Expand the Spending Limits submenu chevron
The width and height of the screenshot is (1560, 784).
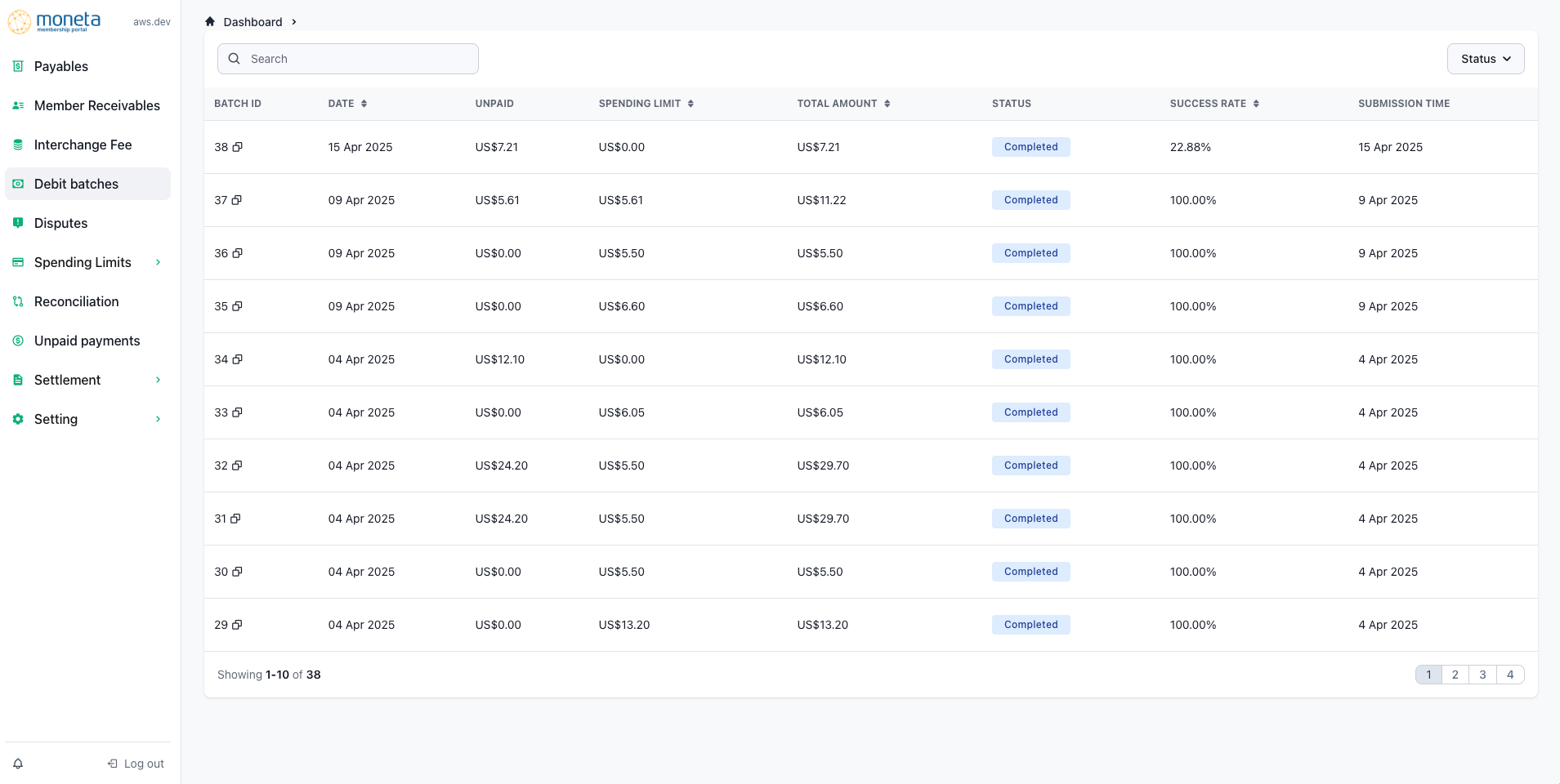[158, 262]
